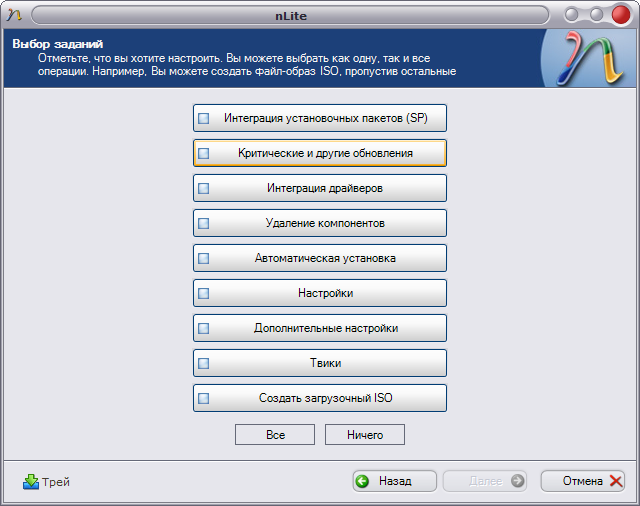Toggle the Удаление компонентов task
Viewport: 640px width, 506px height.
[204, 223]
